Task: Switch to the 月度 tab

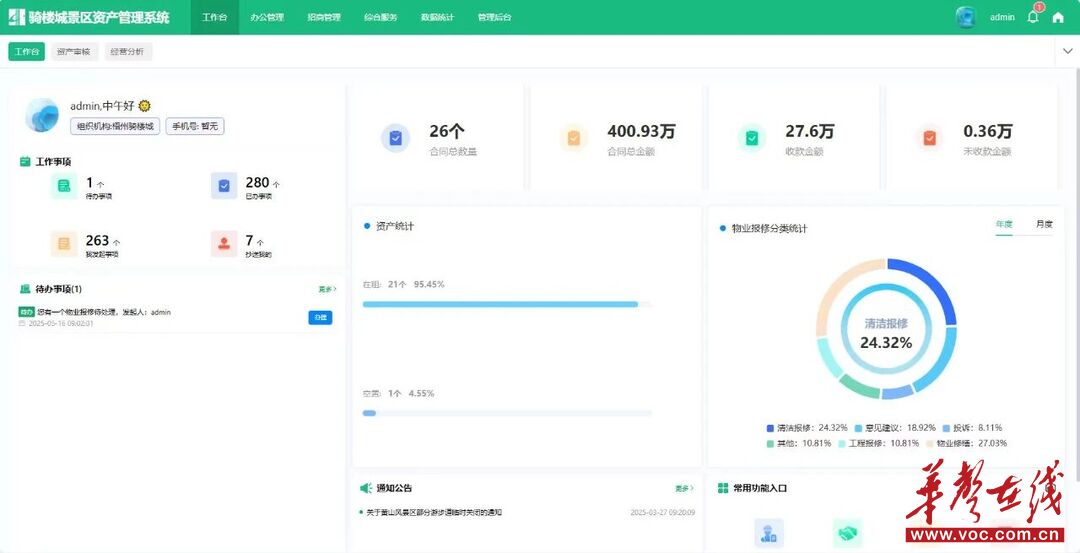Action: pos(1044,224)
